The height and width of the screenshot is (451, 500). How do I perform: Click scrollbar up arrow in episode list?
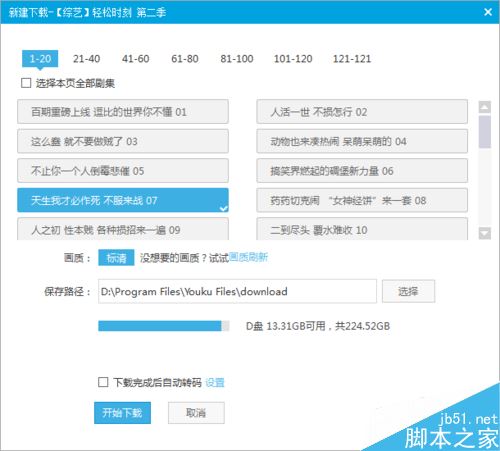click(485, 107)
